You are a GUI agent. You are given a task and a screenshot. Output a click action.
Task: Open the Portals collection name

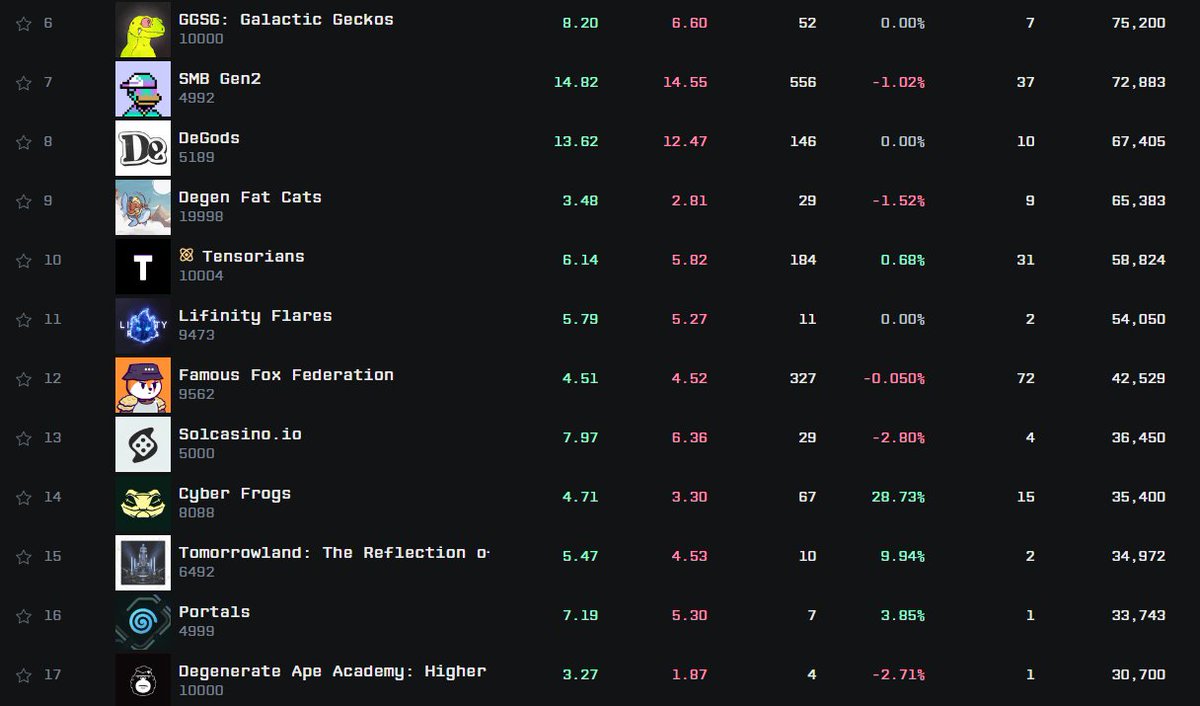click(x=214, y=612)
